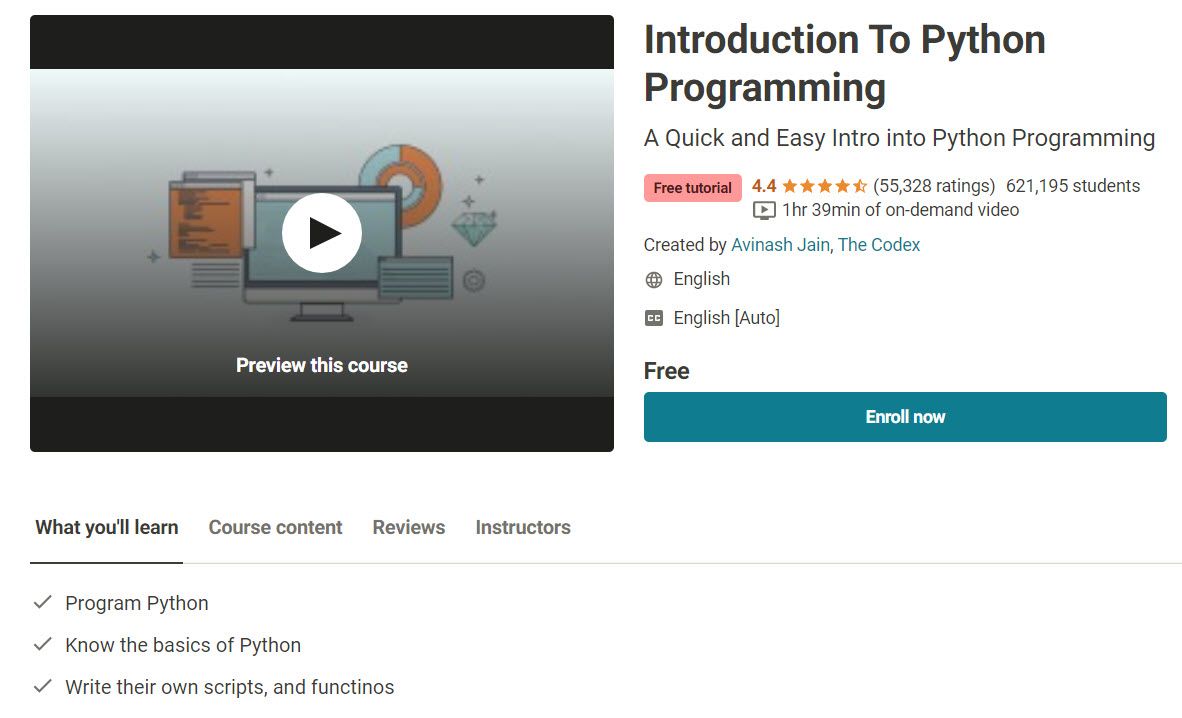Go to the Instructors tab
Screen dimensions: 1182x718
(x=523, y=527)
